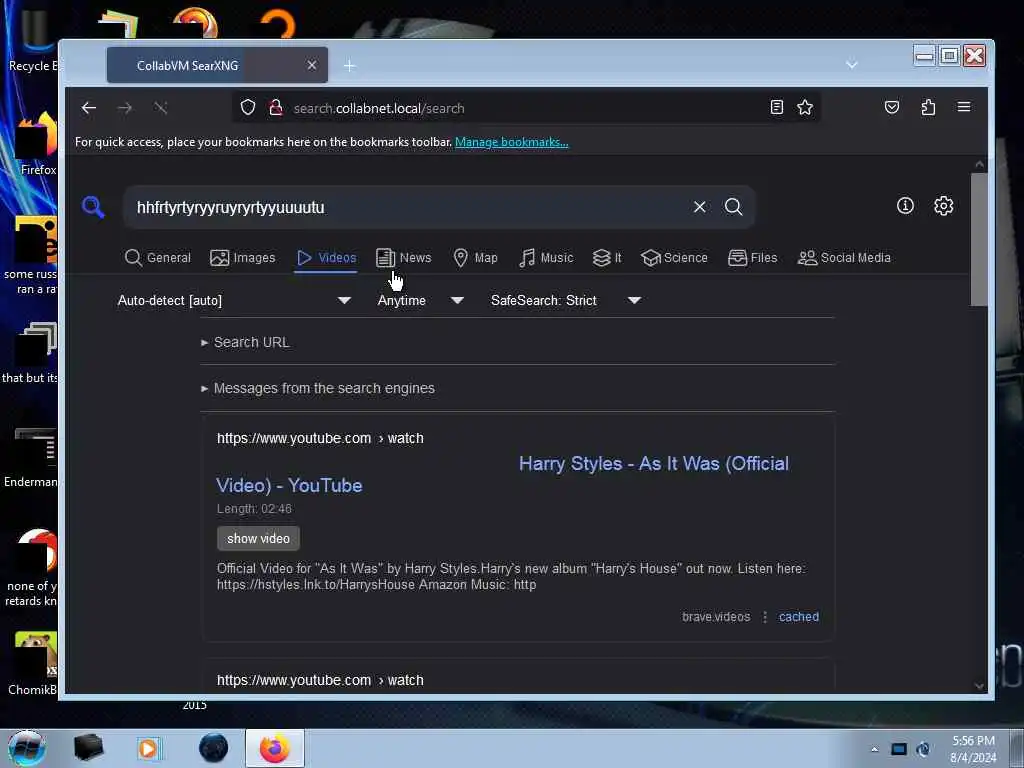Open Harry Styles As It Was result
The width and height of the screenshot is (1024, 768).
[503, 474]
